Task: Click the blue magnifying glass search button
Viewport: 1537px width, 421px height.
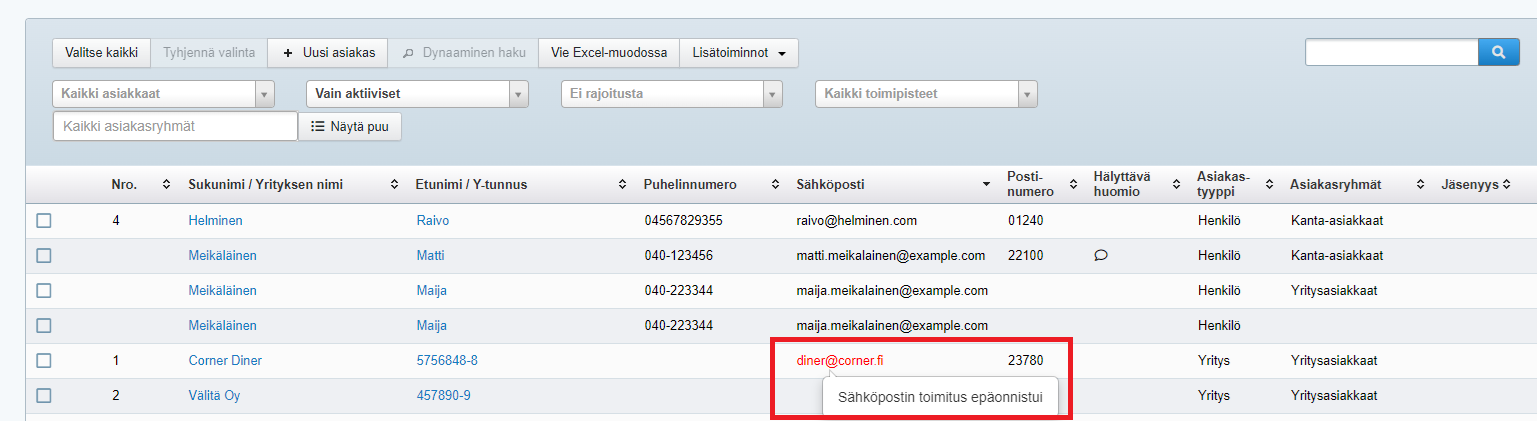Action: pyautogui.click(x=1498, y=52)
